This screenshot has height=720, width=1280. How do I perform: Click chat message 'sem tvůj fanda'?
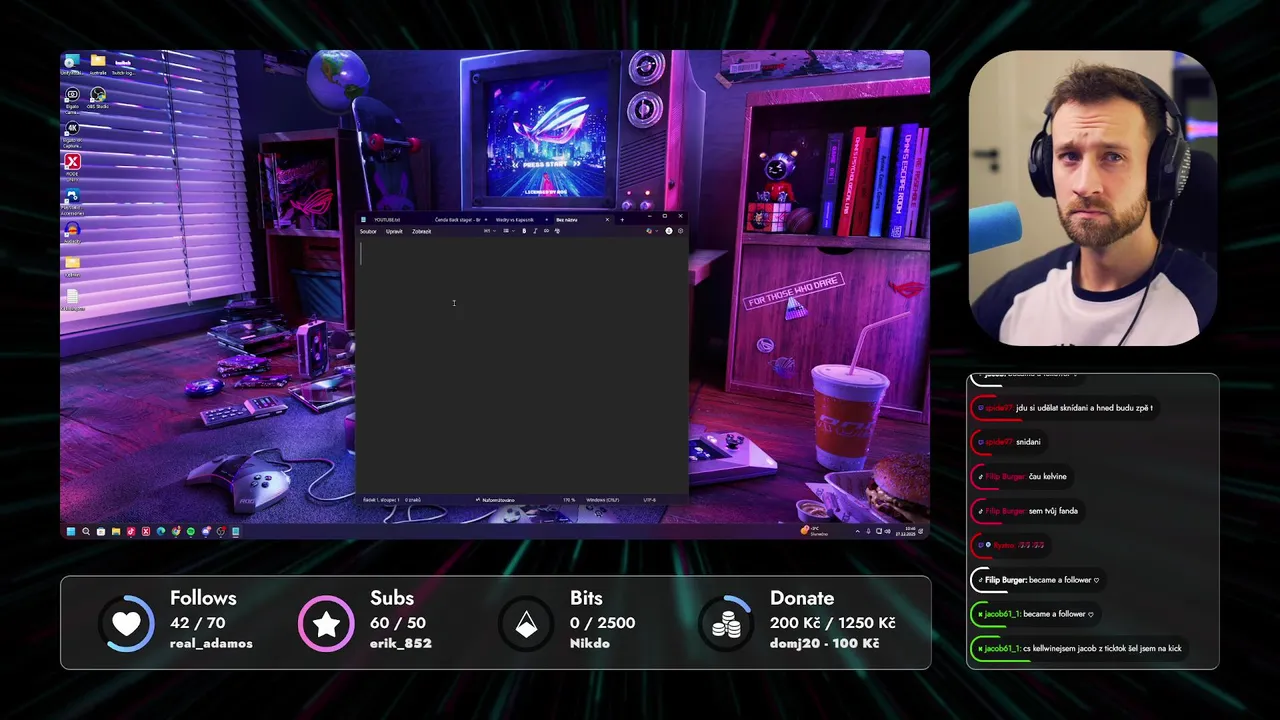point(1053,511)
